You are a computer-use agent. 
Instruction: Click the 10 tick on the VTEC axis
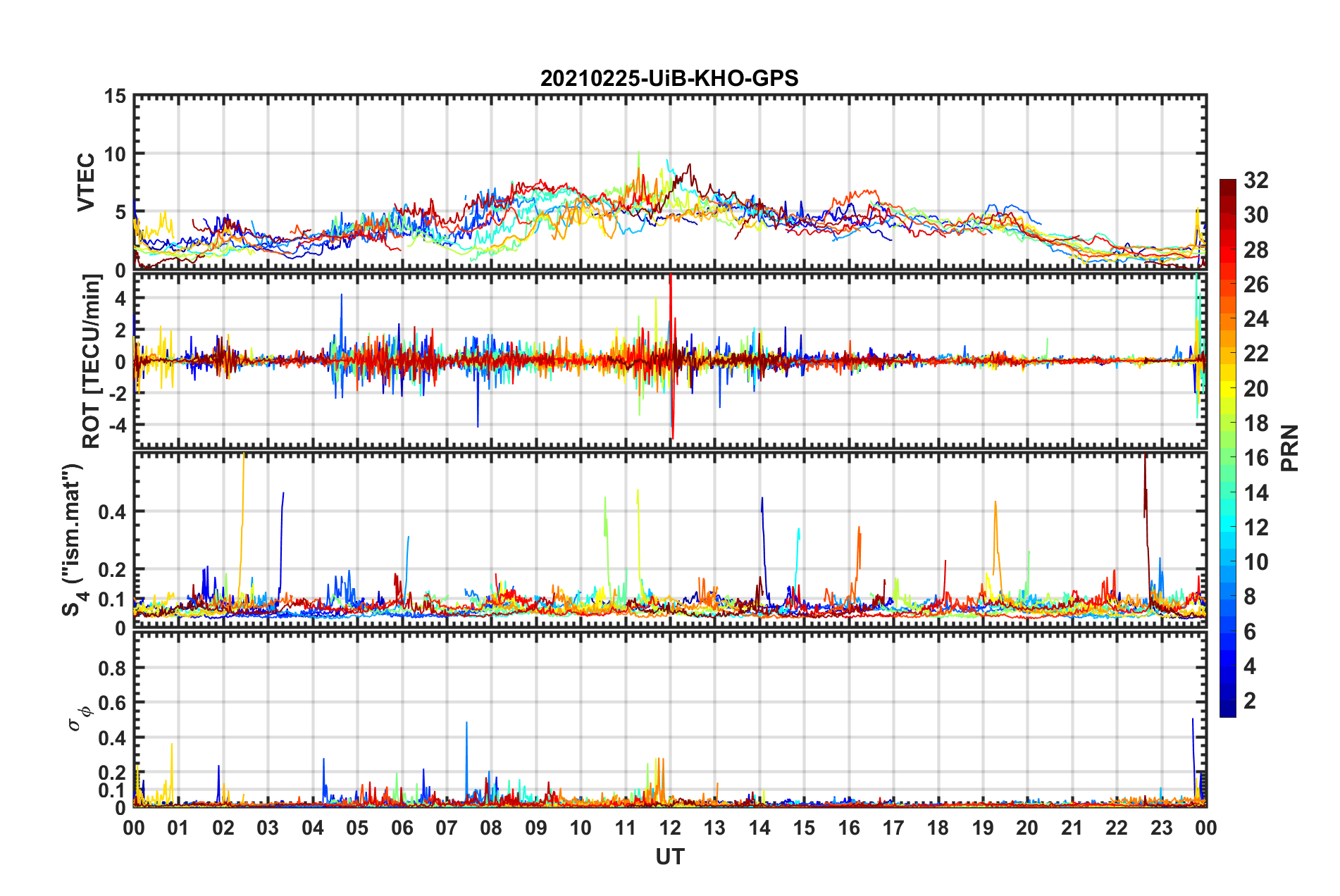coord(116,154)
